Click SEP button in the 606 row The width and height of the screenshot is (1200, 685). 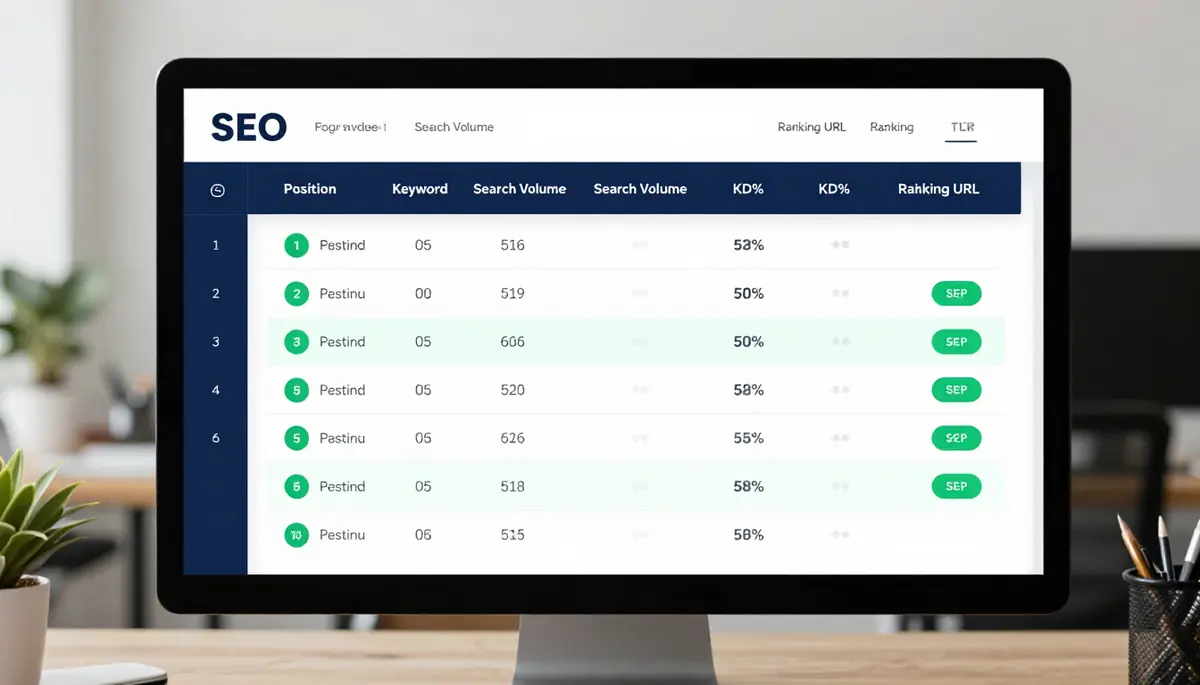pyautogui.click(x=956, y=342)
